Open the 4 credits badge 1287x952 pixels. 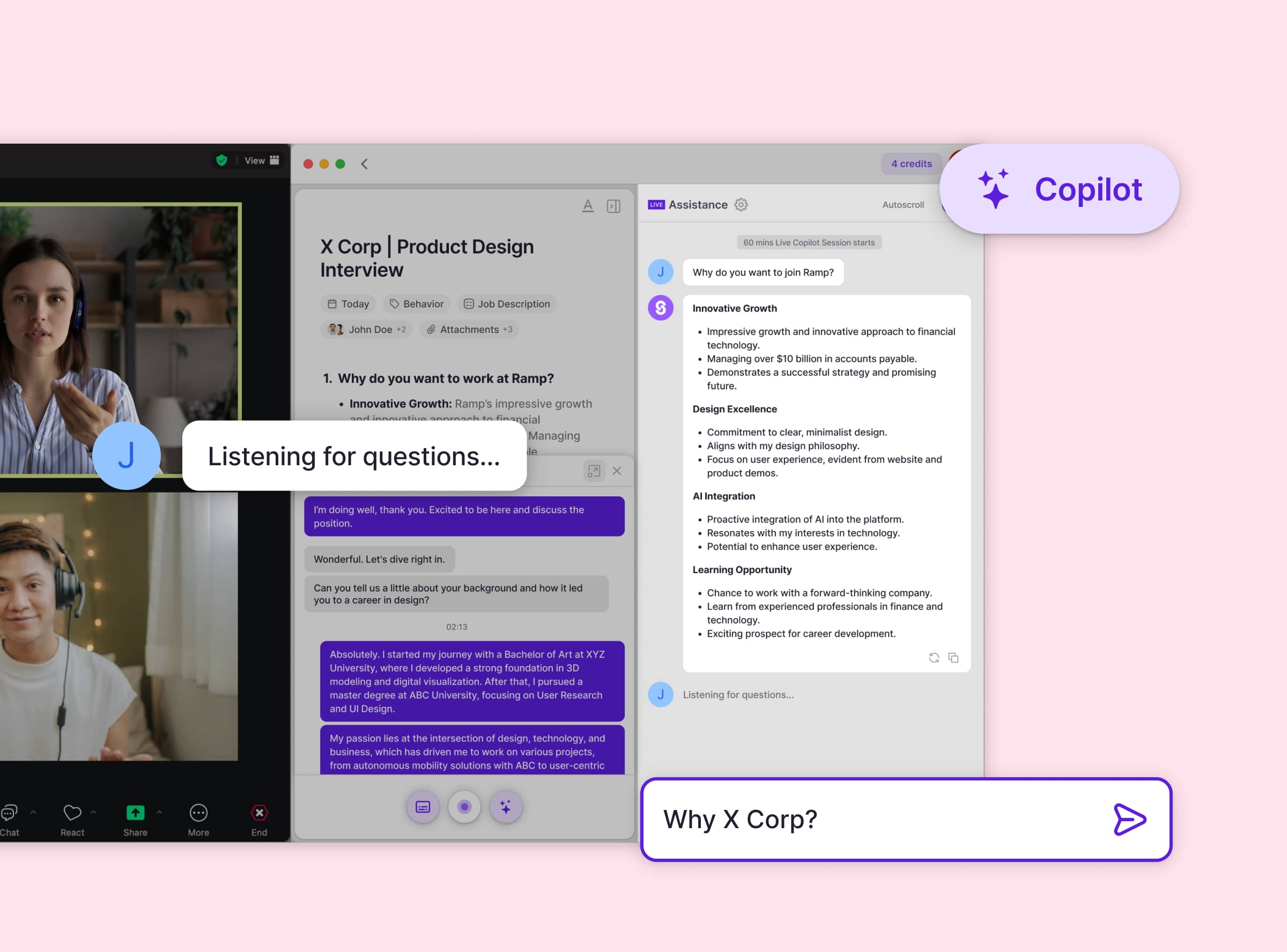pos(911,163)
